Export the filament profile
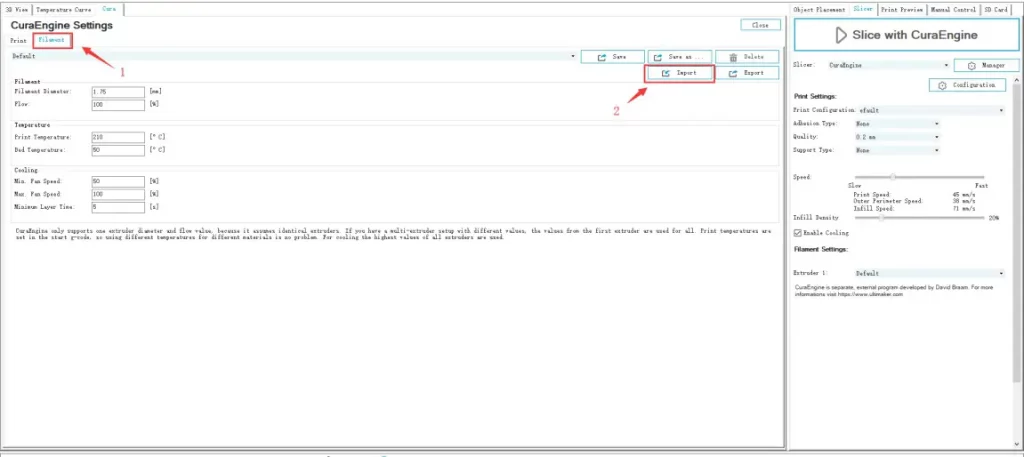Screen dimensions: 1024x457 pos(747,73)
